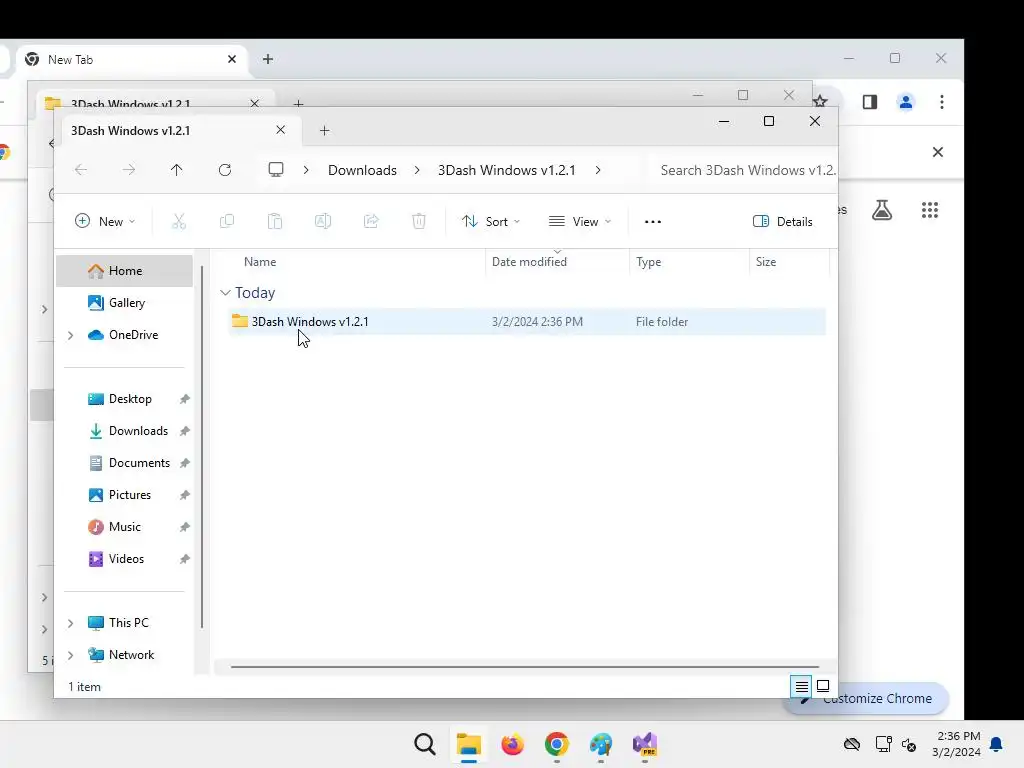The width and height of the screenshot is (1024, 768).
Task: Go forward with the right arrow button
Action: pyautogui.click(x=129, y=170)
